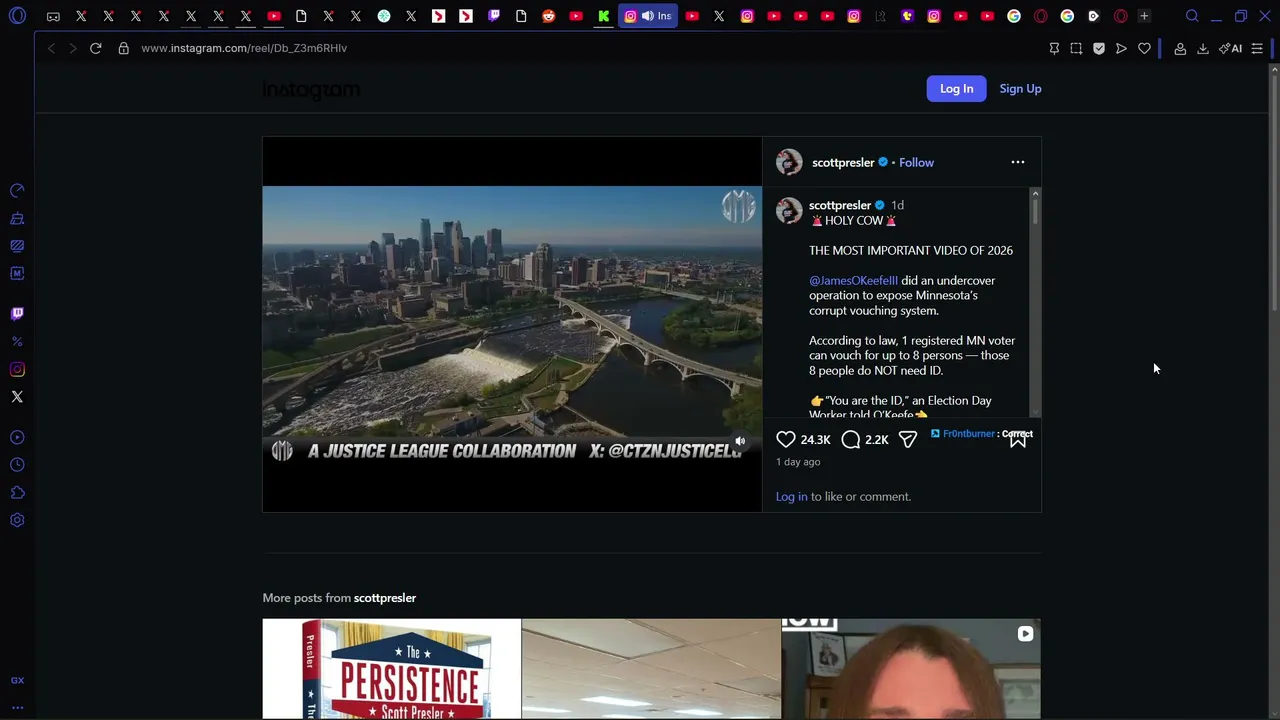Open GX Control speedometer in sidebar

pos(17,190)
